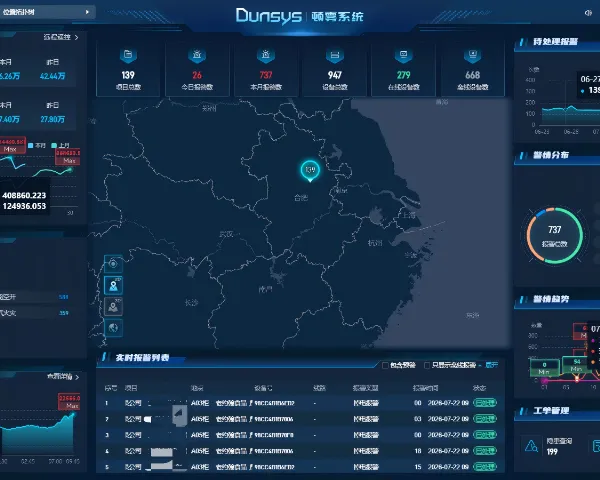Select alarm row 3 in the real-time alarm list
600x480 pixels.
pyautogui.click(x=300, y=435)
